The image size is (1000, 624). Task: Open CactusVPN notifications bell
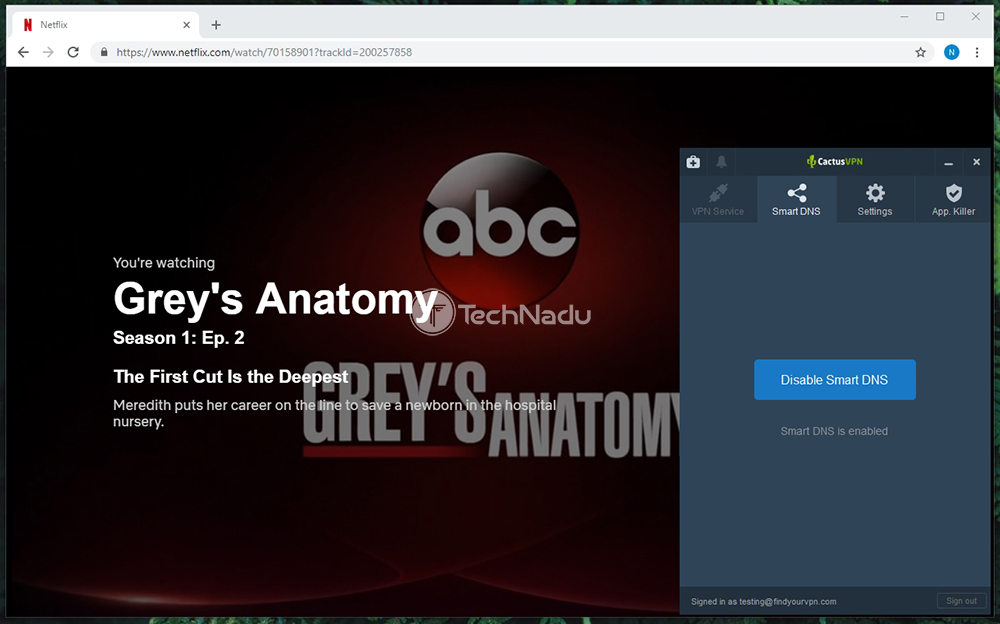tap(721, 162)
